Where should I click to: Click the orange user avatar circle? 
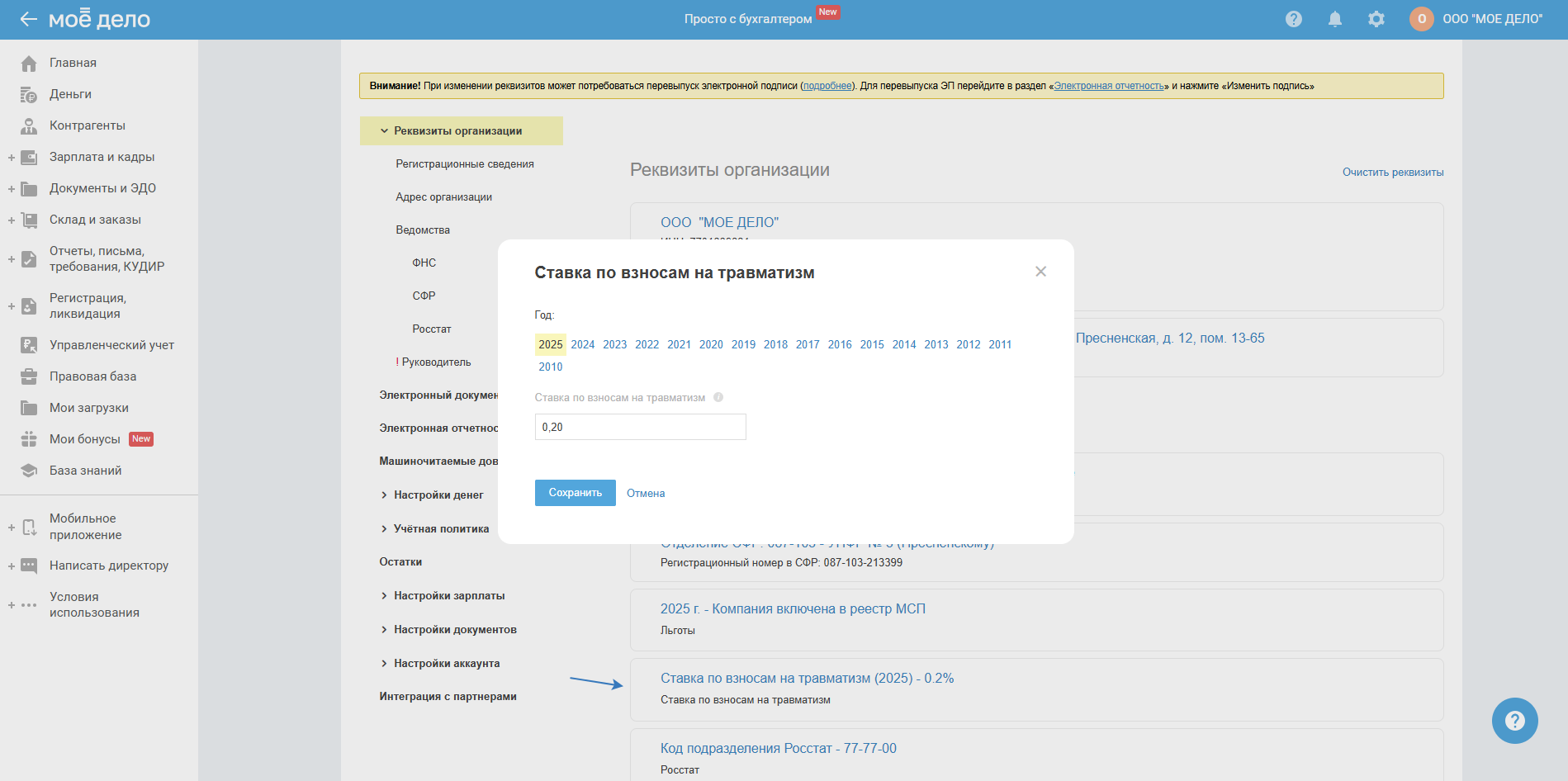tap(1422, 19)
